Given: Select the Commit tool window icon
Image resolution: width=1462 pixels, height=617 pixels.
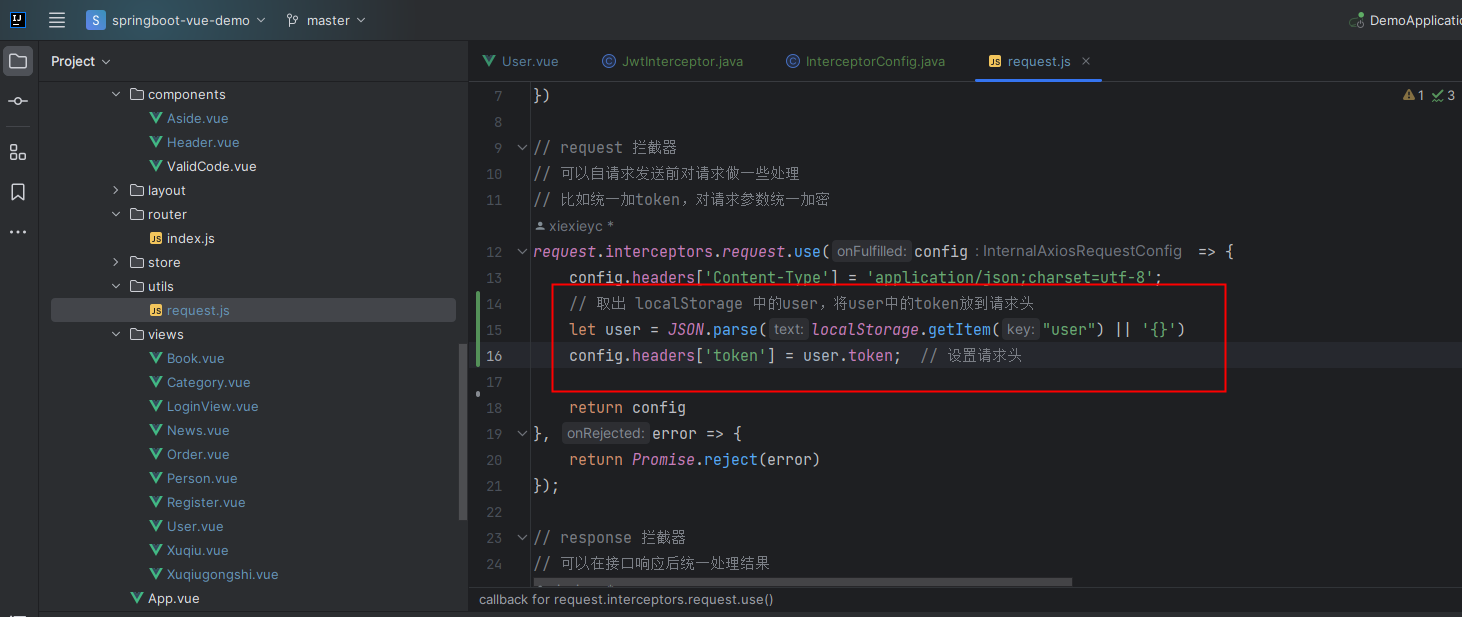Looking at the screenshot, I should point(17,100).
